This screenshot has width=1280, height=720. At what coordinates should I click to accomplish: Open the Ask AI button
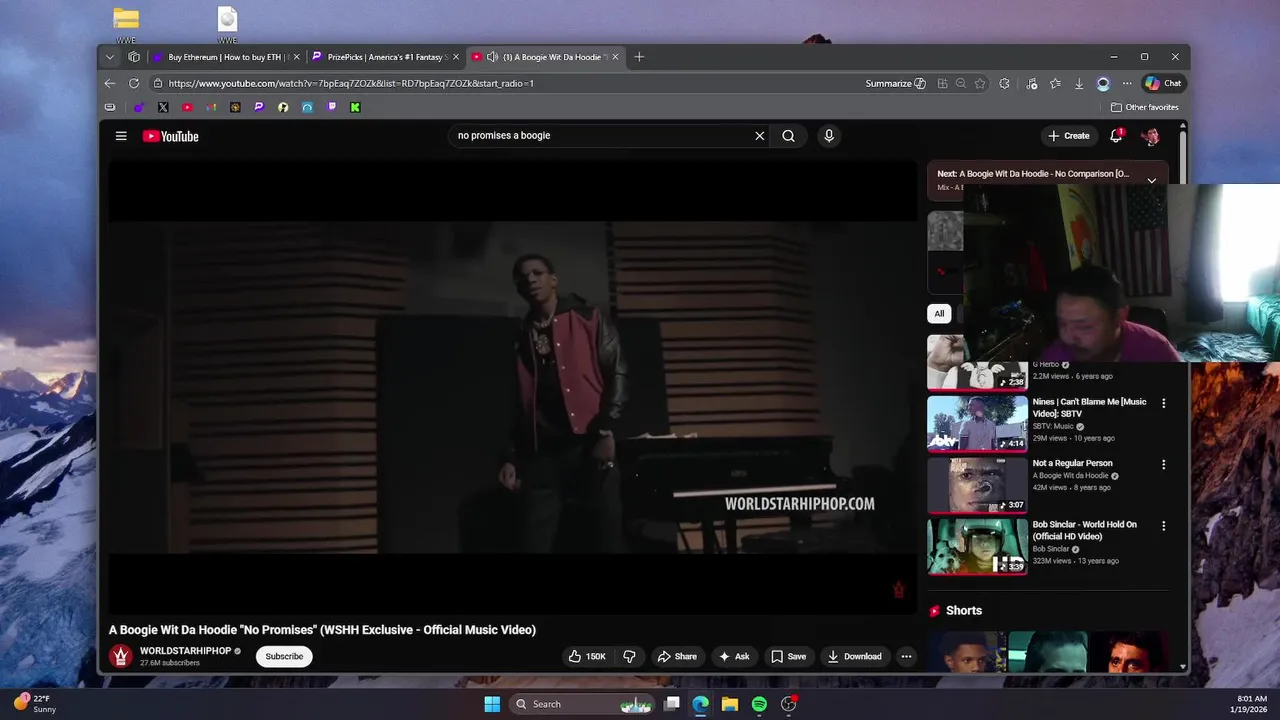[734, 656]
